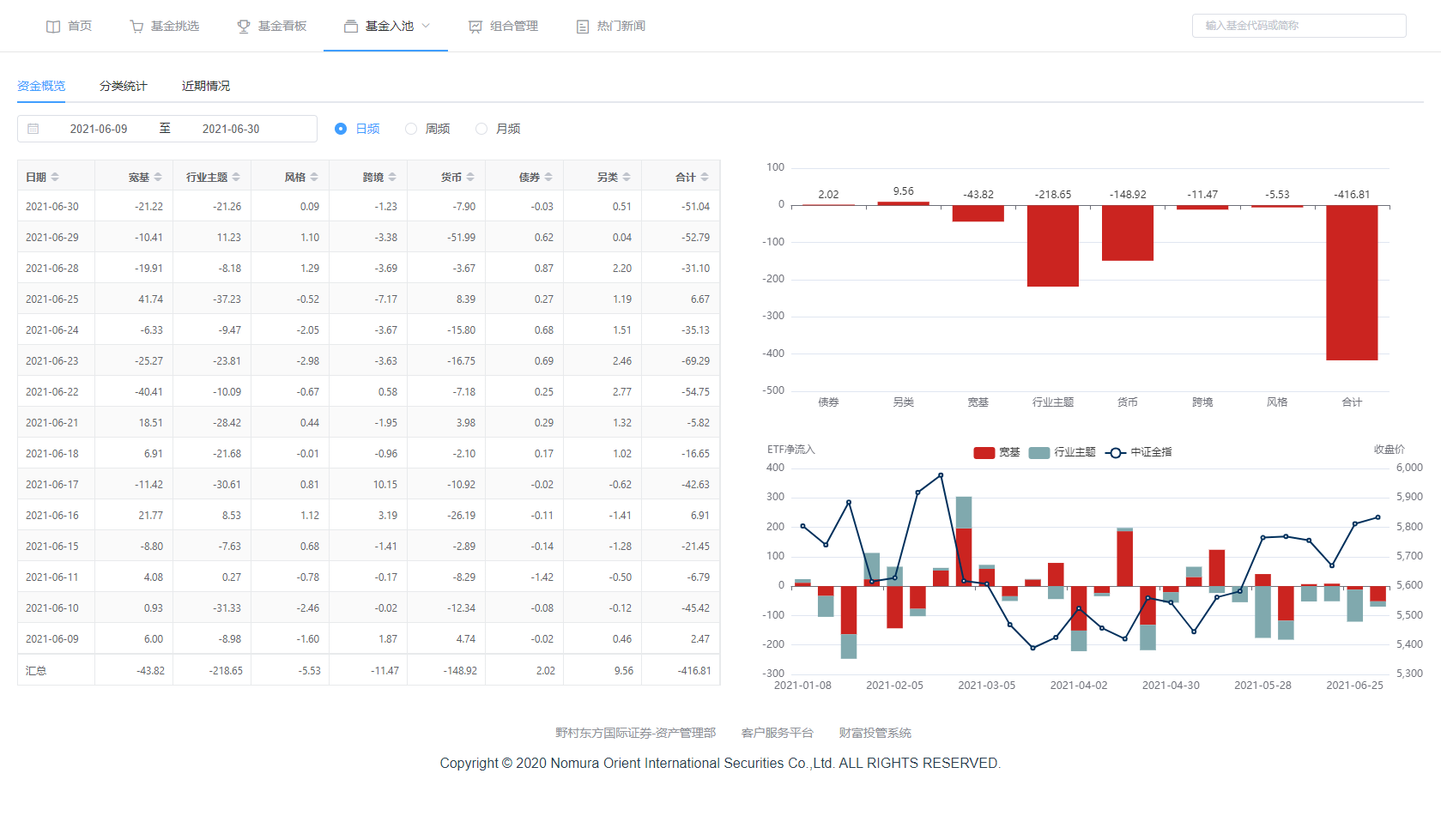
Task: Click -51.99 value in 货币 column
Action: pos(461,238)
